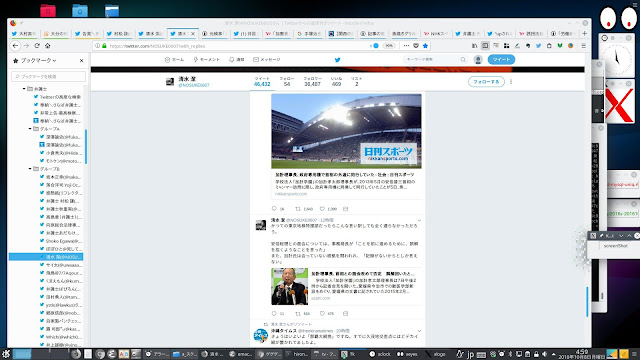This screenshot has height=360, width=640.
Task: Click the フォローする follow button
Action: coord(486,82)
